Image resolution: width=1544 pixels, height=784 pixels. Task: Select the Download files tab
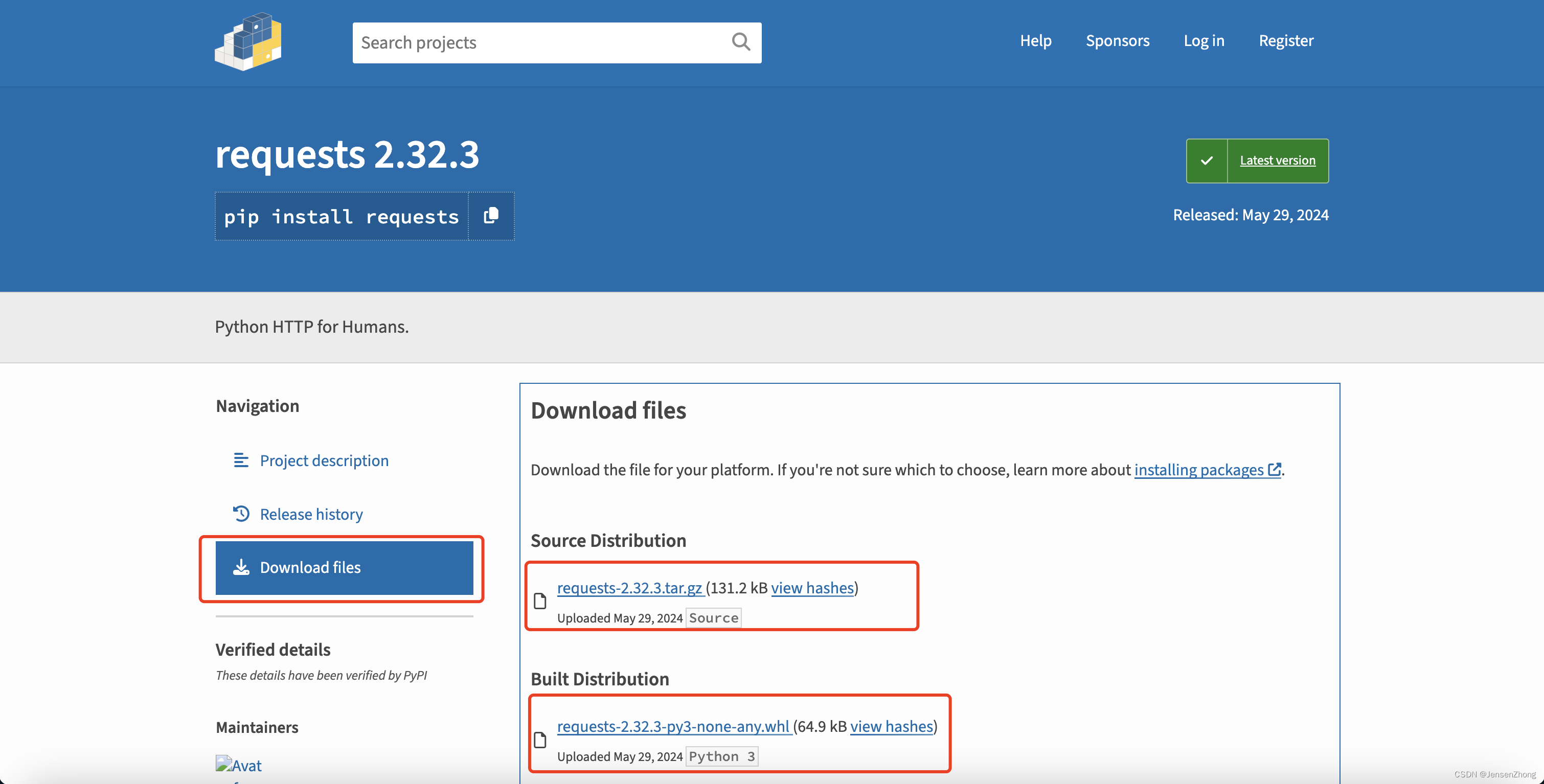[x=345, y=568]
